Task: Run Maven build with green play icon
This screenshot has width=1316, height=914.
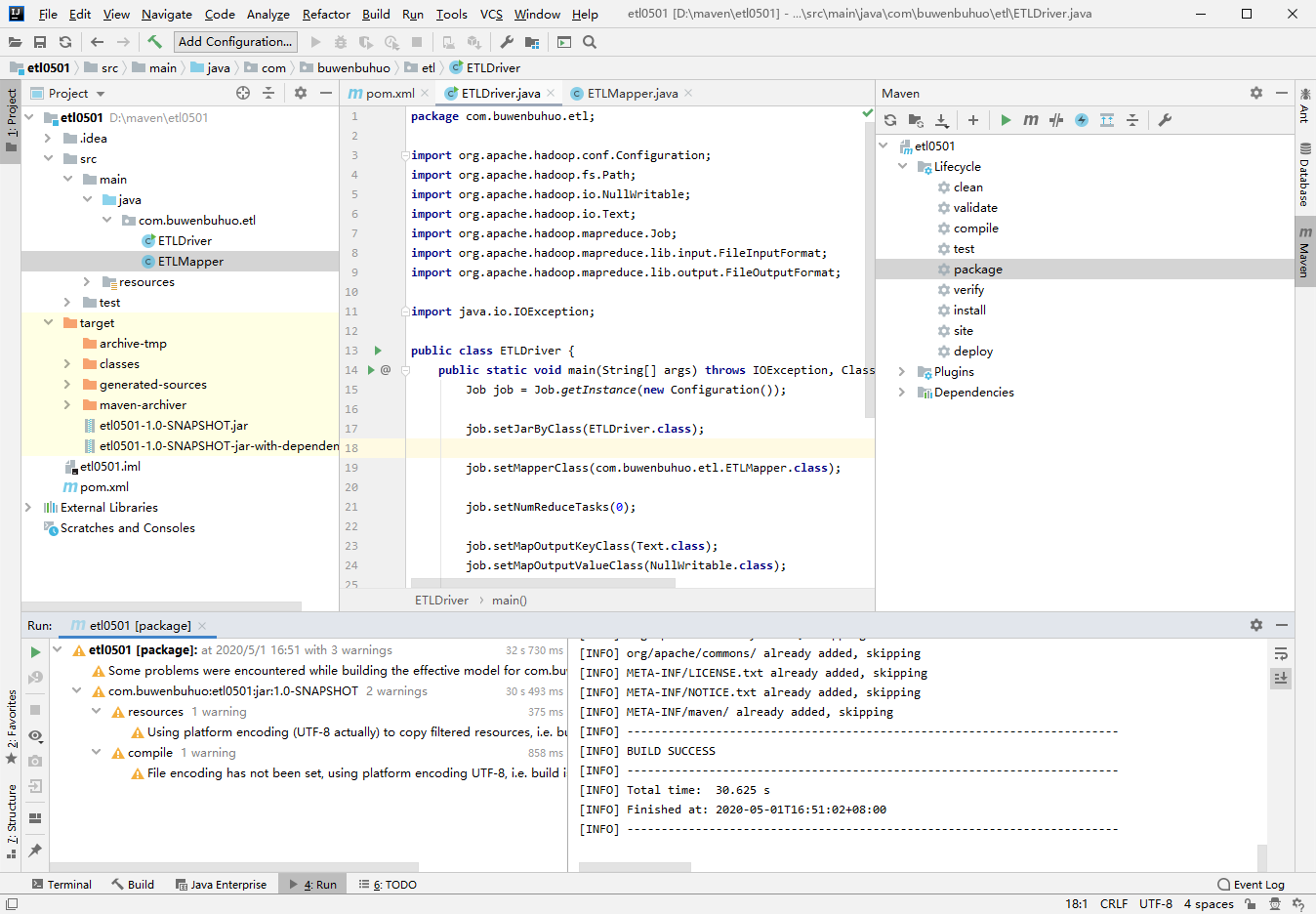Action: [1006, 120]
